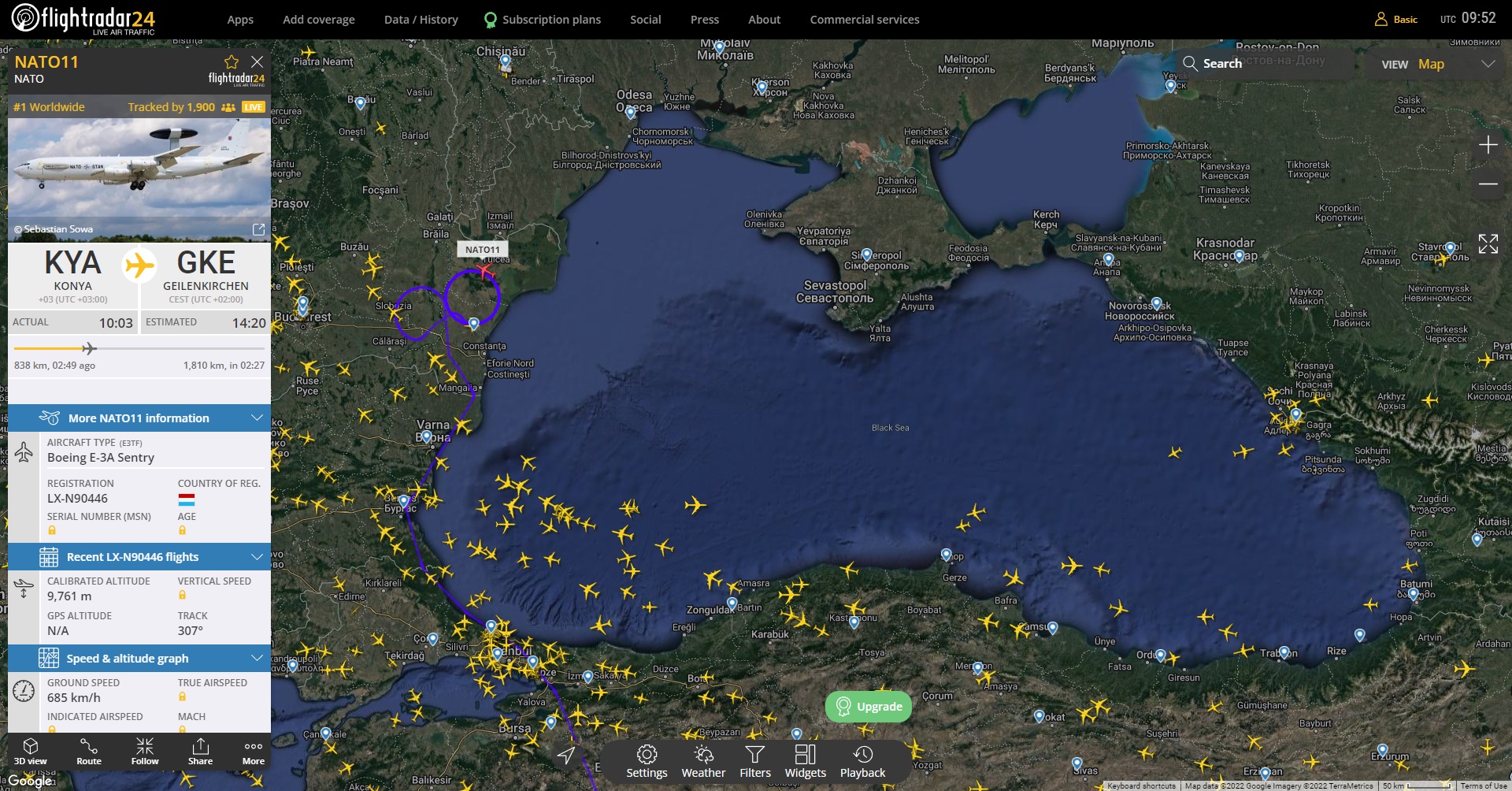This screenshot has height=791, width=1512.
Task: Open map Settings gear
Action: [x=647, y=761]
